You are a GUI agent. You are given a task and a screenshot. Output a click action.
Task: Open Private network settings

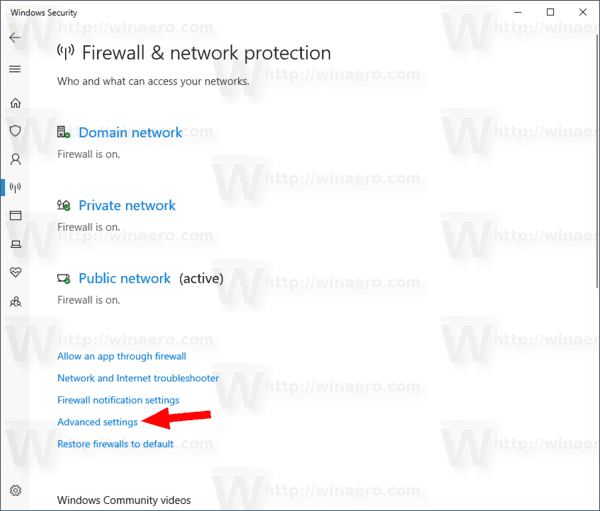pyautogui.click(x=127, y=206)
